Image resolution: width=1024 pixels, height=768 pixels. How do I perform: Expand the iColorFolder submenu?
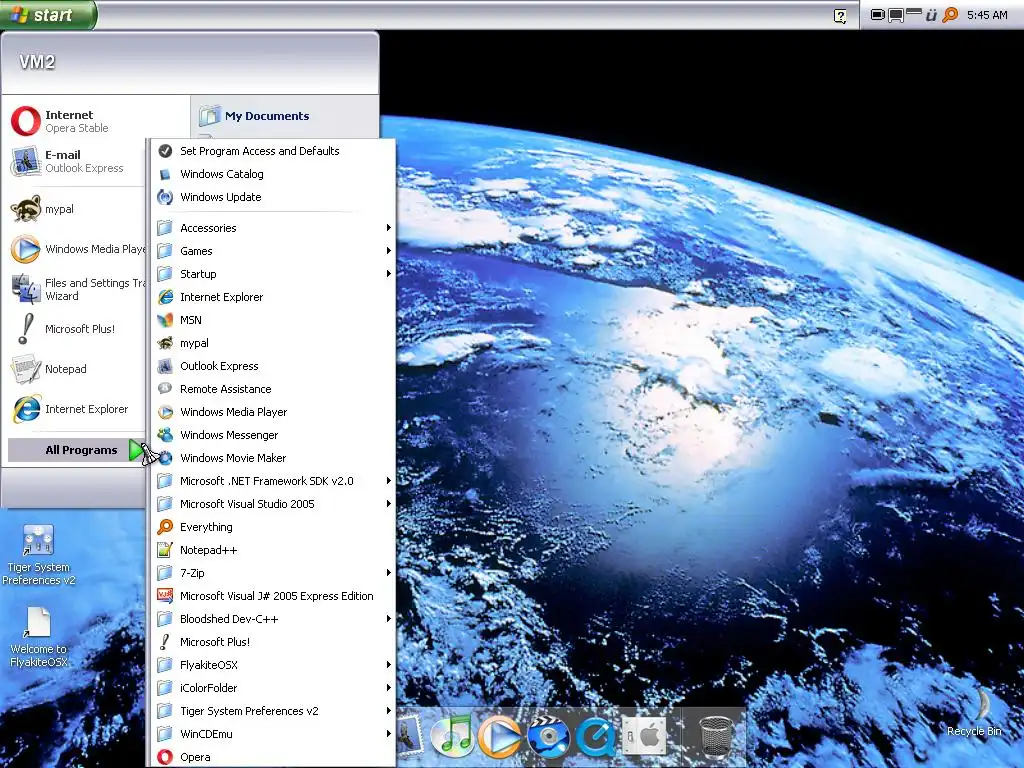click(272, 688)
